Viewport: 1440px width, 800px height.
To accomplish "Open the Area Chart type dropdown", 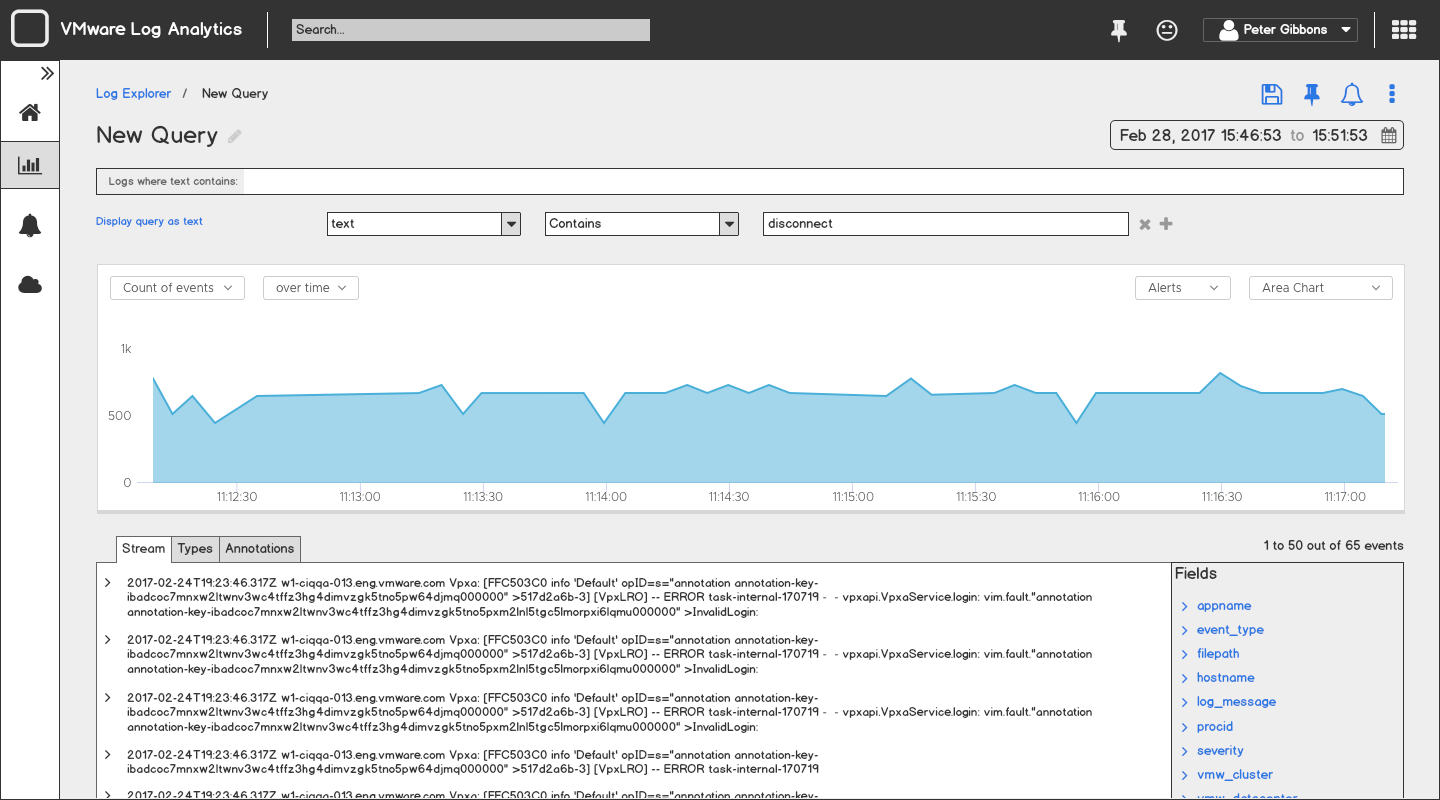I will click(1321, 288).
